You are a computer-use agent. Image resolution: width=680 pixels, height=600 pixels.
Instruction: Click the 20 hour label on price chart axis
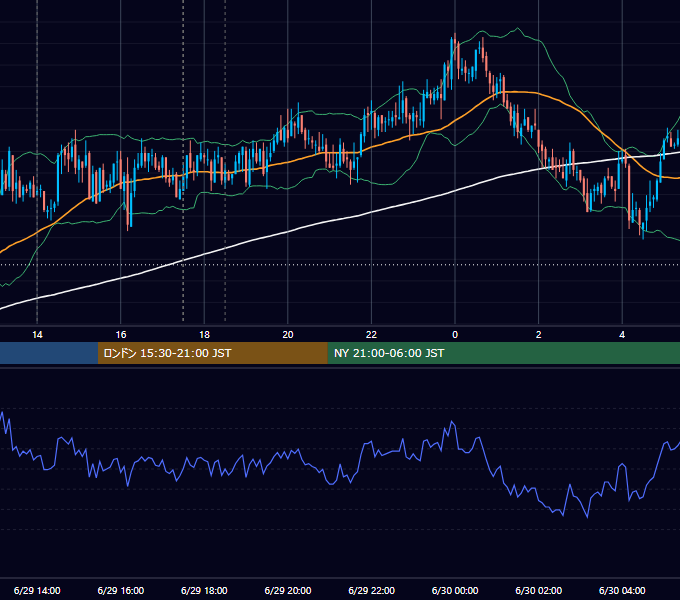point(288,335)
